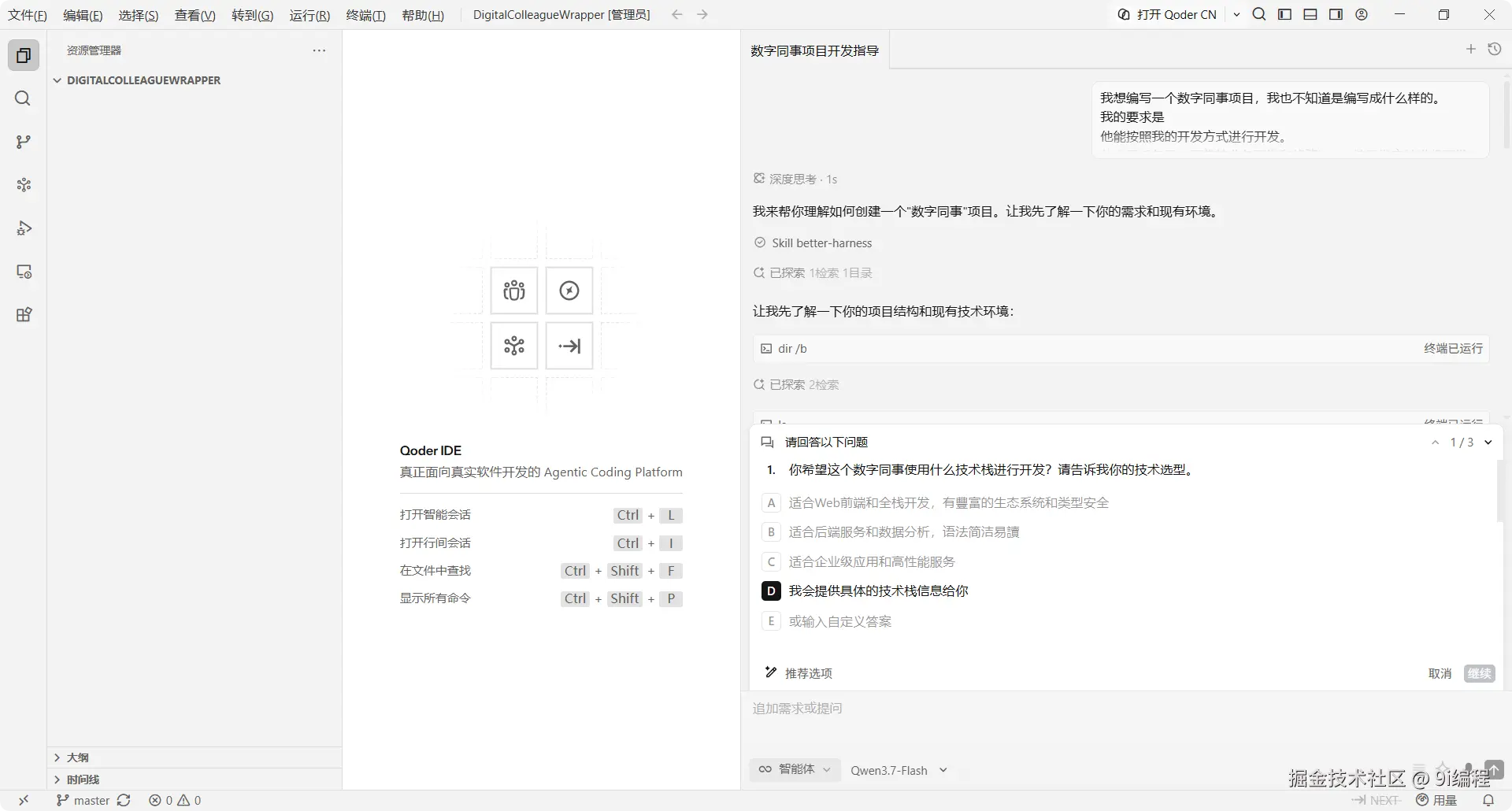The height and width of the screenshot is (811, 1512).
Task: Click the title bar search magnifier
Action: (1259, 14)
